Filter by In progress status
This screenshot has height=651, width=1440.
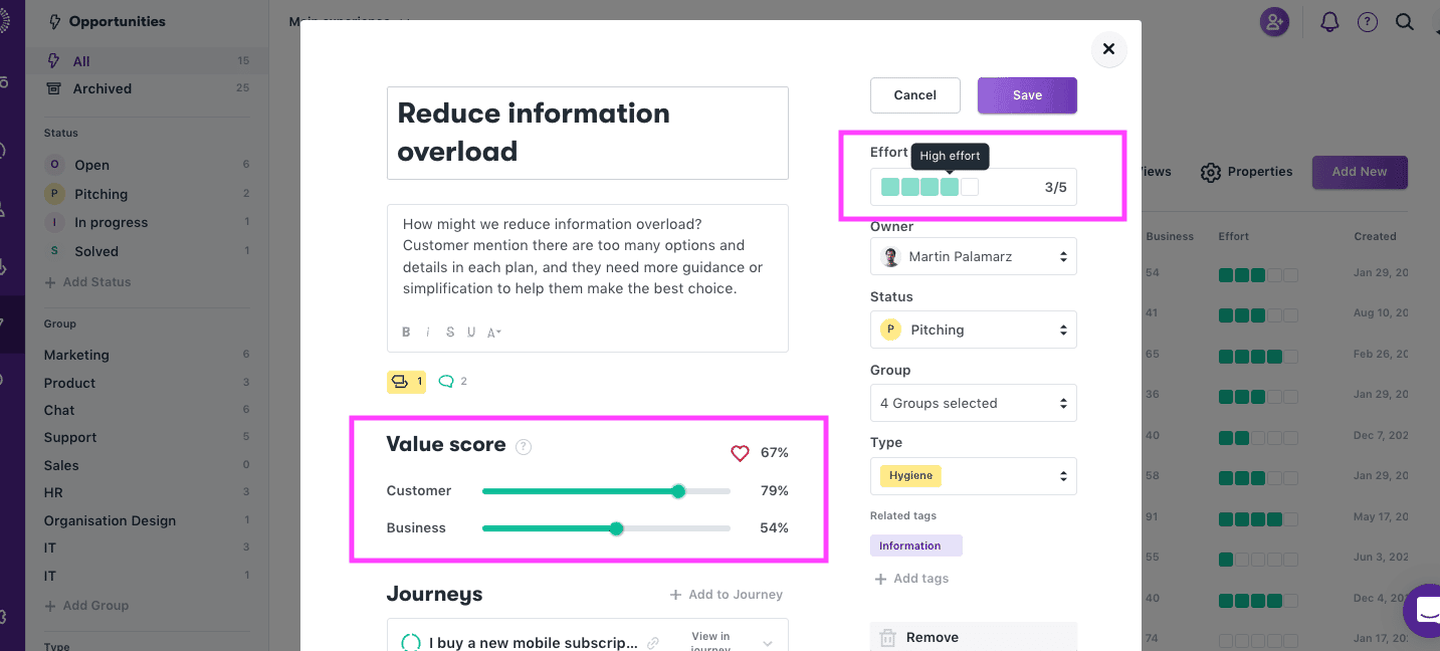[111, 223]
